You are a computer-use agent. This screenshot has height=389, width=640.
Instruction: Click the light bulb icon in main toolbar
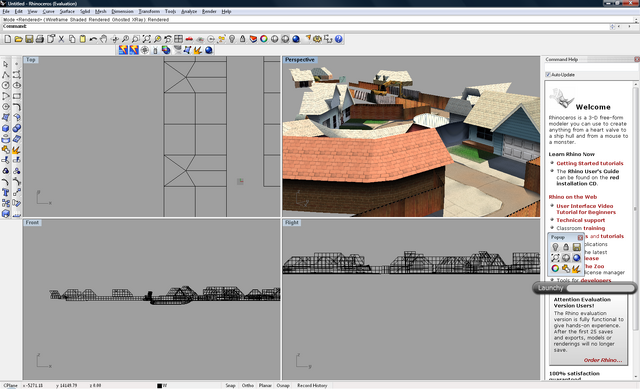(232, 39)
